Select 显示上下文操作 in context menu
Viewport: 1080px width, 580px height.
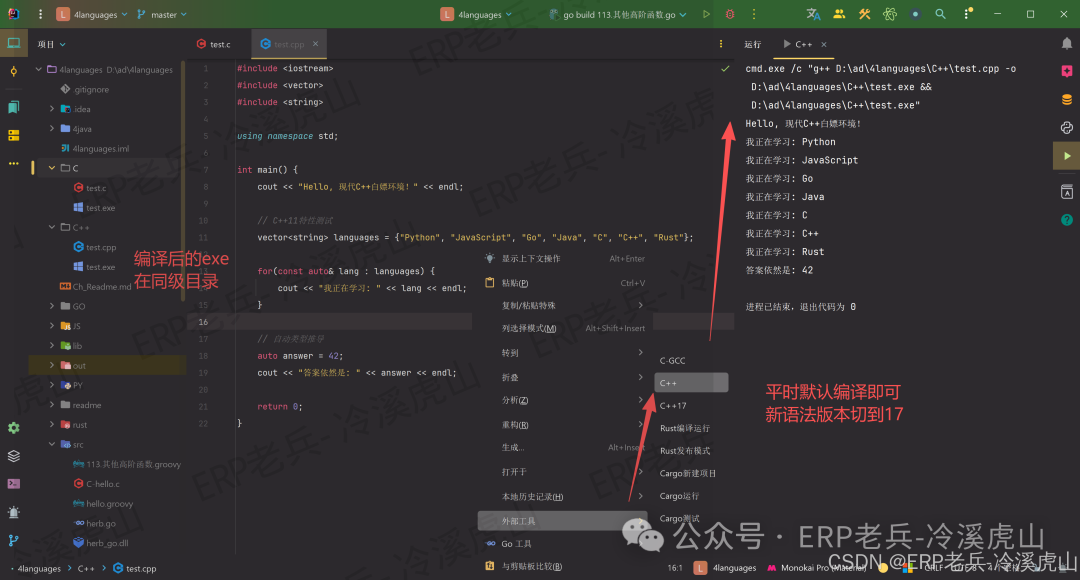coord(565,258)
